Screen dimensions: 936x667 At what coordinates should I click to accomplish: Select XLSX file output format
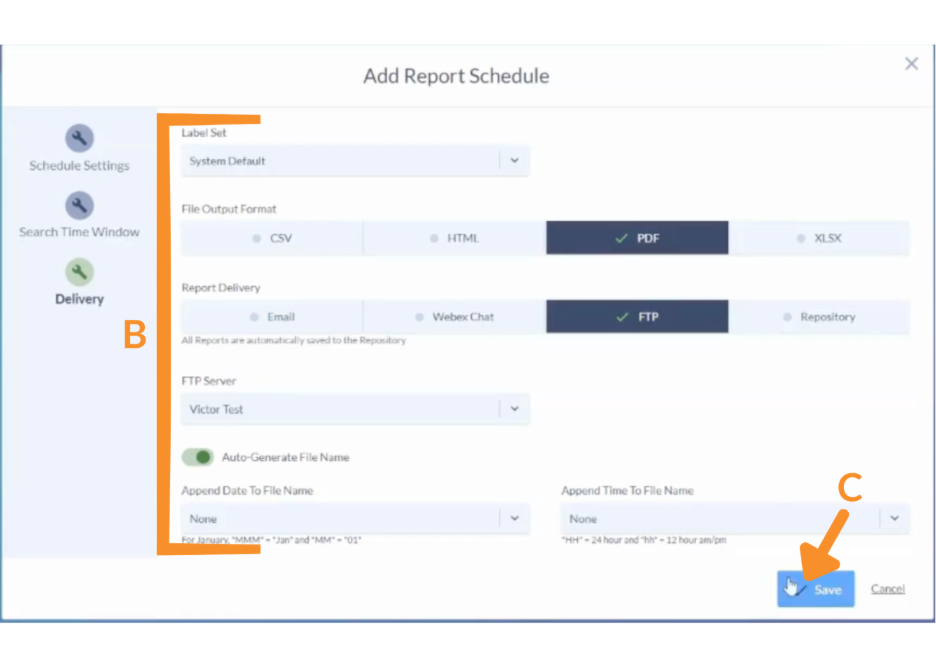(819, 238)
